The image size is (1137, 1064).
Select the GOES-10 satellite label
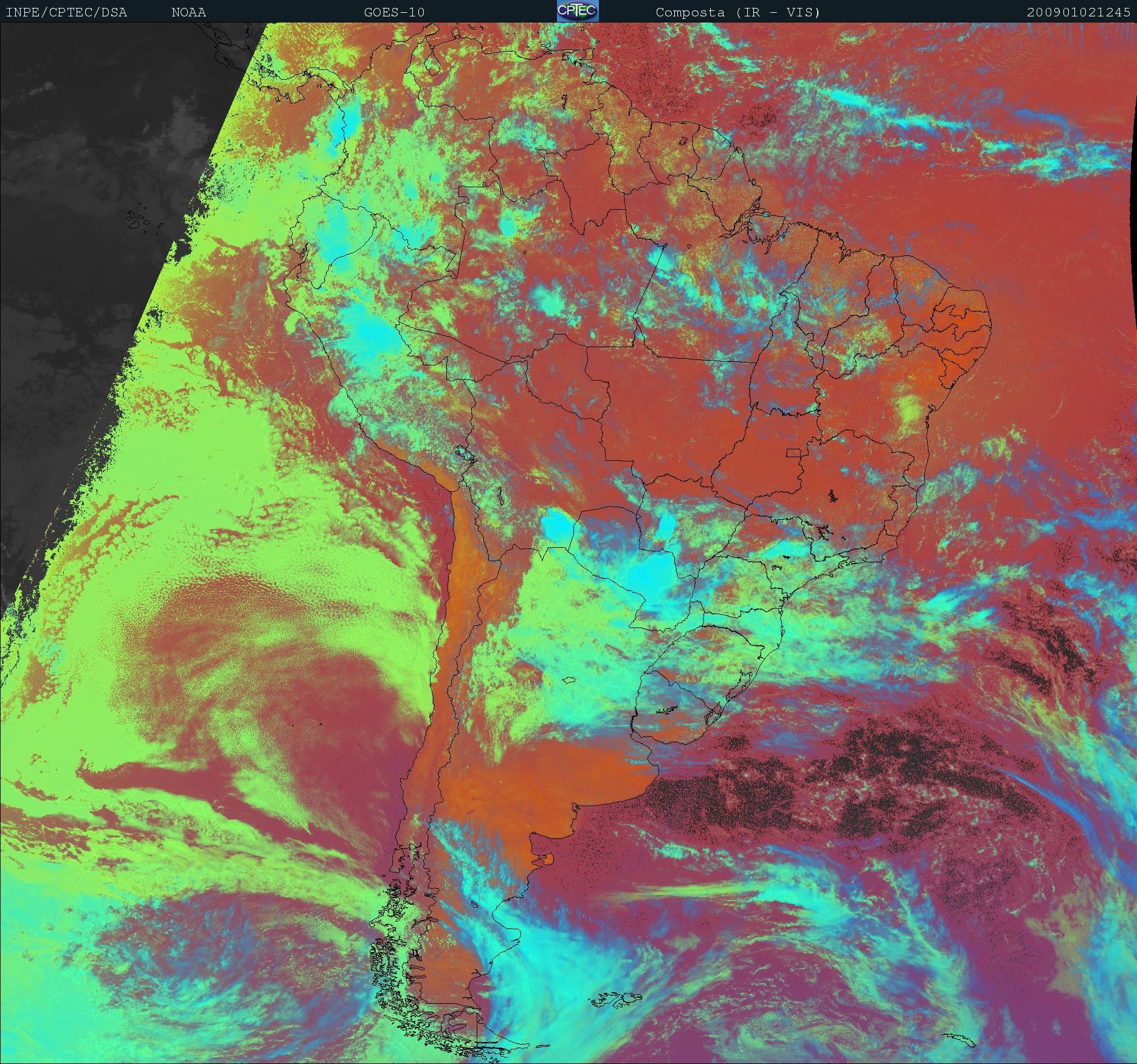(395, 12)
